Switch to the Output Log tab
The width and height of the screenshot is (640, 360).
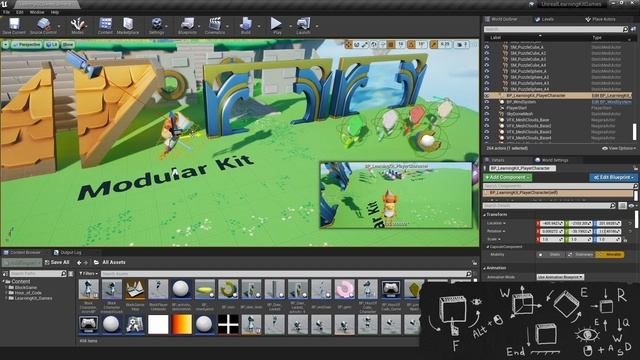(68, 253)
